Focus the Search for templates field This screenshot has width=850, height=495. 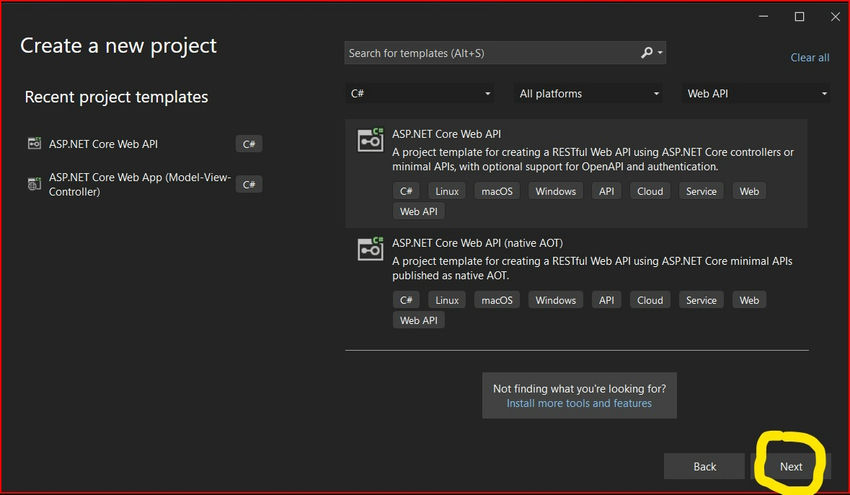pyautogui.click(x=491, y=53)
